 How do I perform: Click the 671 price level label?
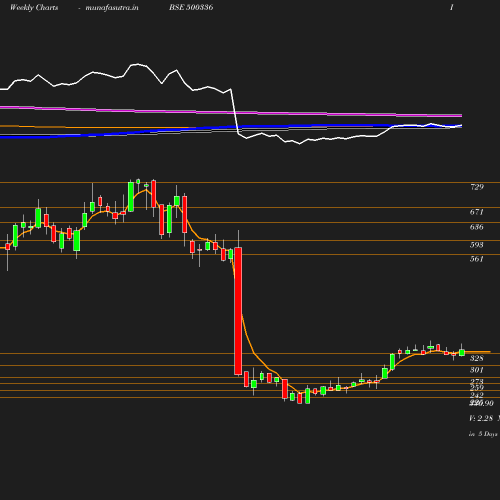pos(477,212)
